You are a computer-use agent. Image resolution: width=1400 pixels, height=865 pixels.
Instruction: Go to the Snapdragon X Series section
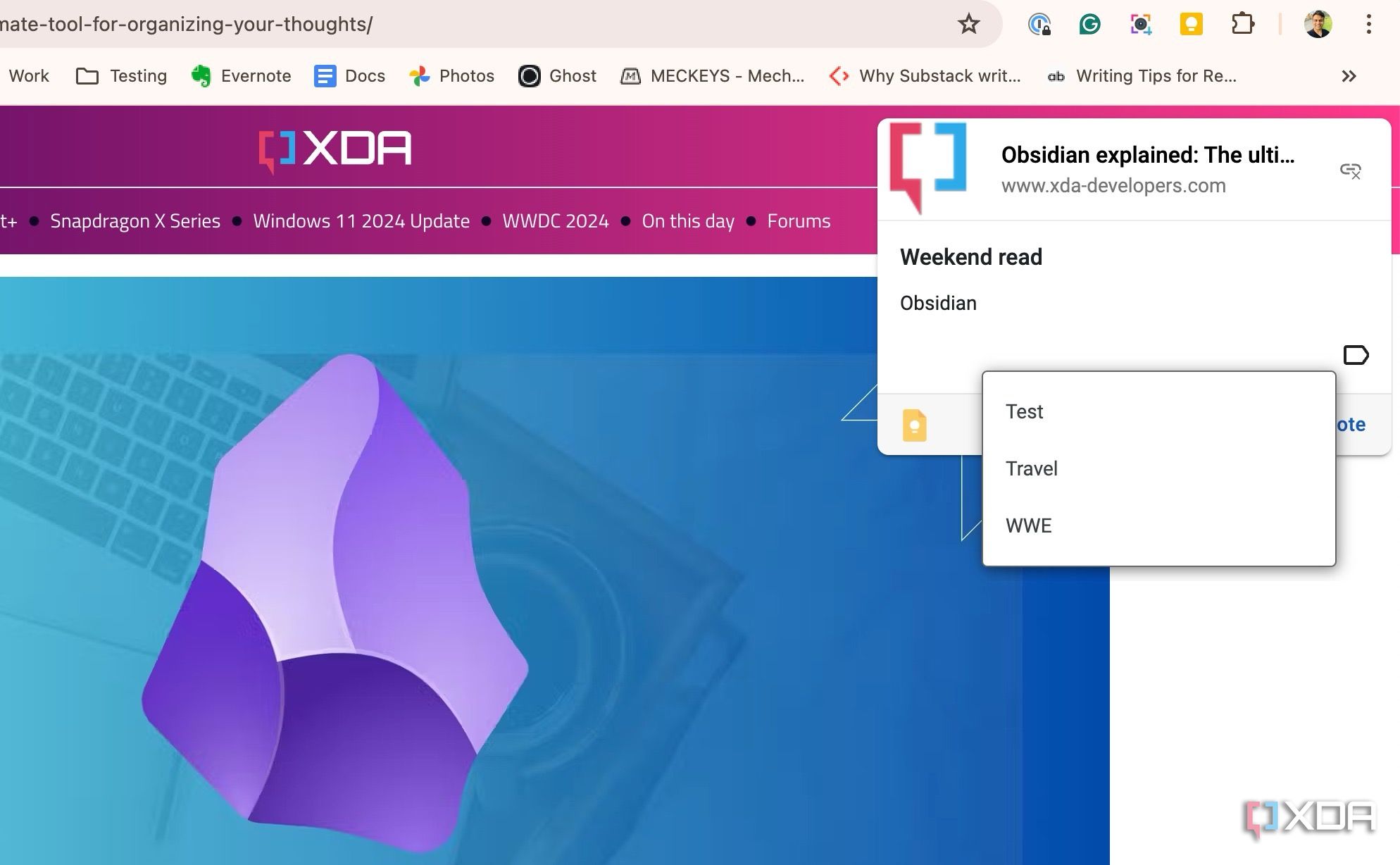(135, 221)
